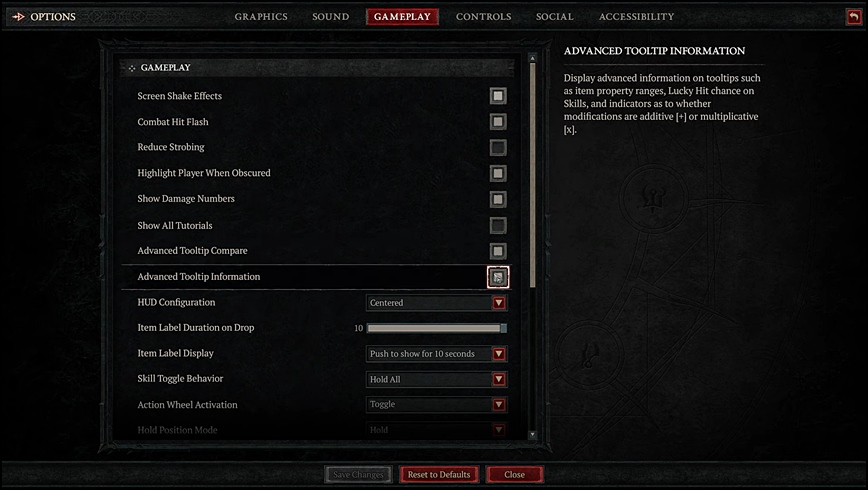Click the Close button at bottom
The width and height of the screenshot is (868, 490).
coord(514,474)
